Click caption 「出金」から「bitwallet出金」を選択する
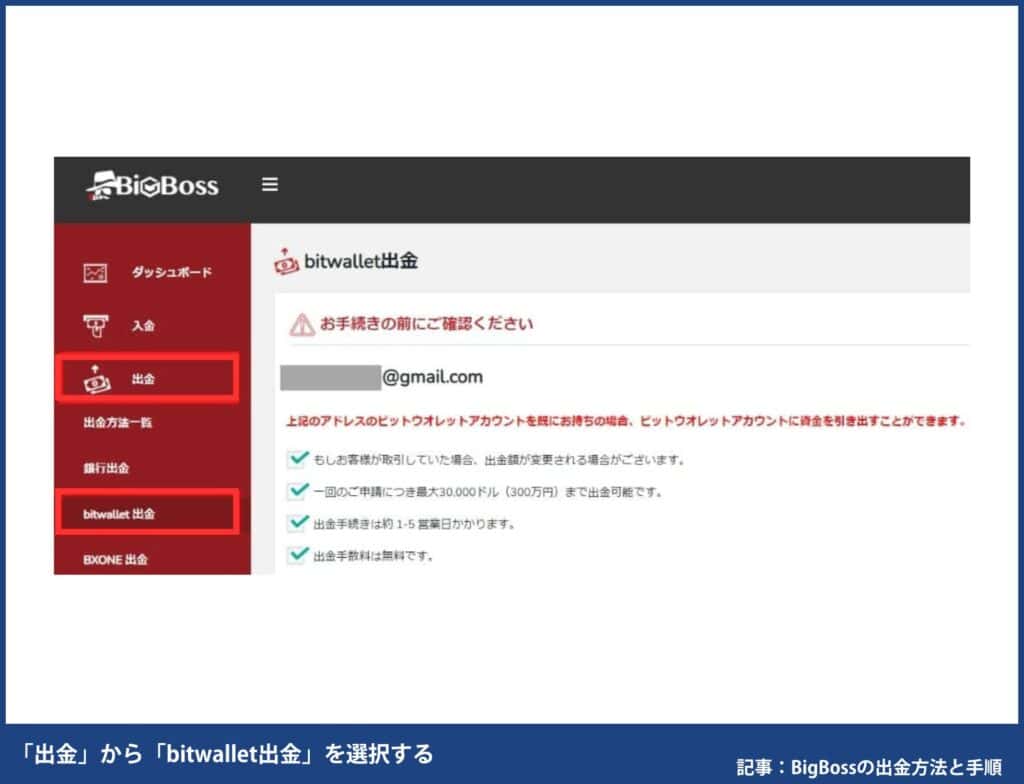This screenshot has height=784, width=1024. (x=225, y=754)
